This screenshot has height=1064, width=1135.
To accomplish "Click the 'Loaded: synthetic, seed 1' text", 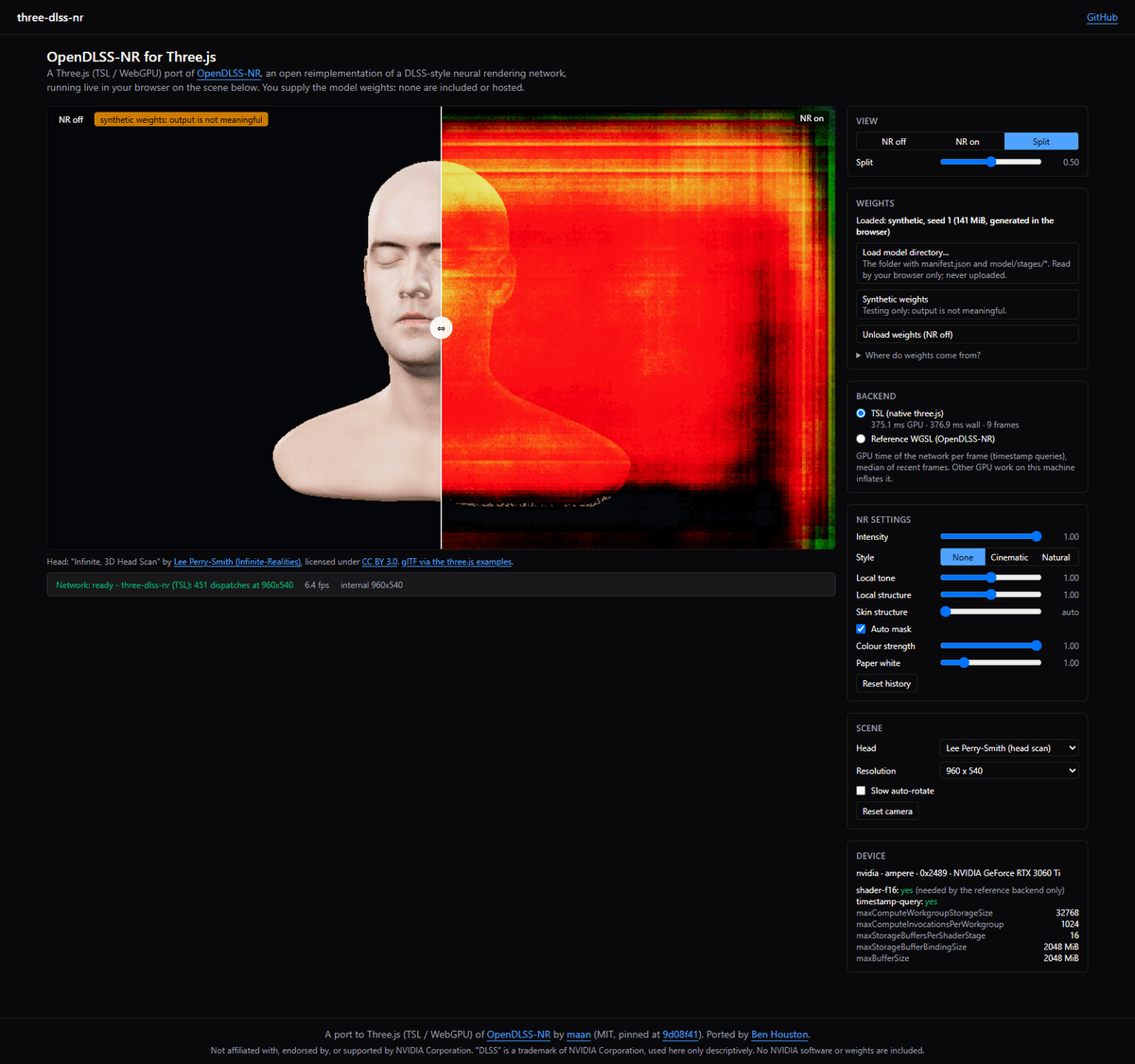I will [x=954, y=226].
